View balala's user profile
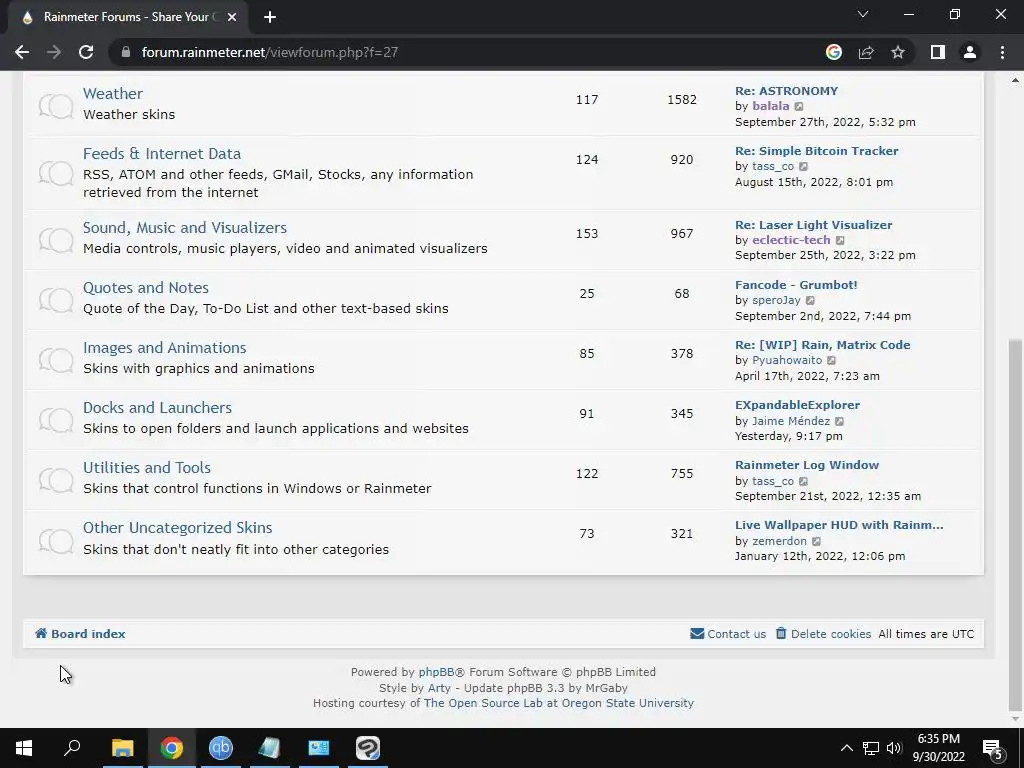Image resolution: width=1024 pixels, height=768 pixels. click(x=771, y=106)
